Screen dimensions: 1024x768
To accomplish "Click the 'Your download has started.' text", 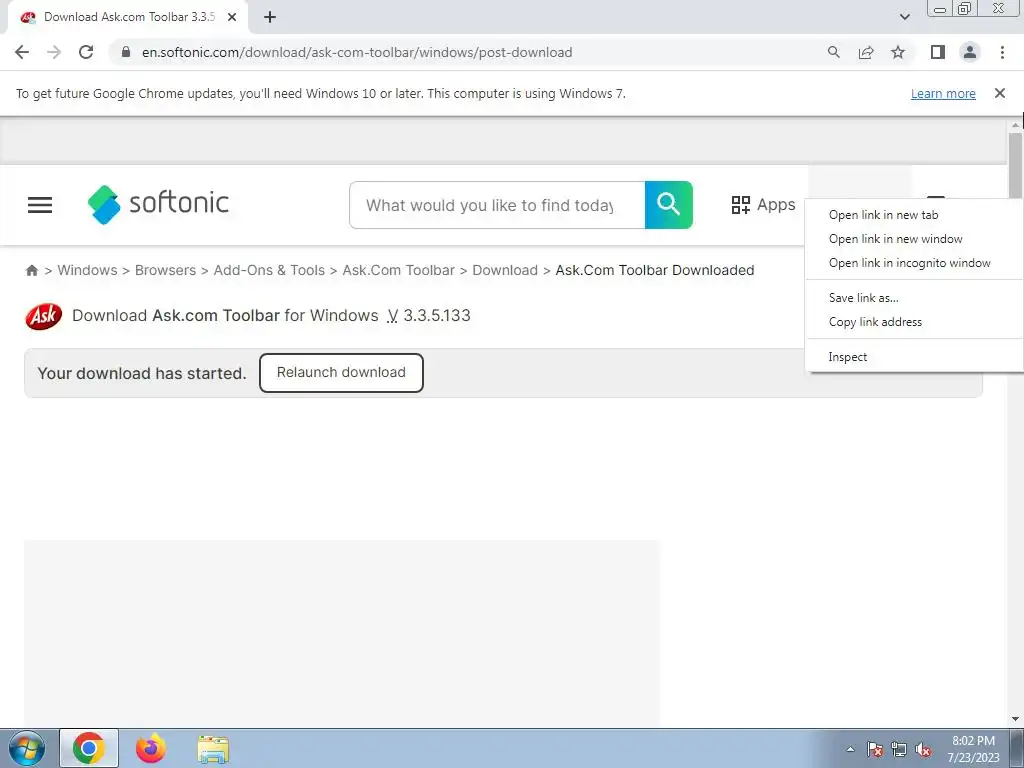I will coord(142,374).
